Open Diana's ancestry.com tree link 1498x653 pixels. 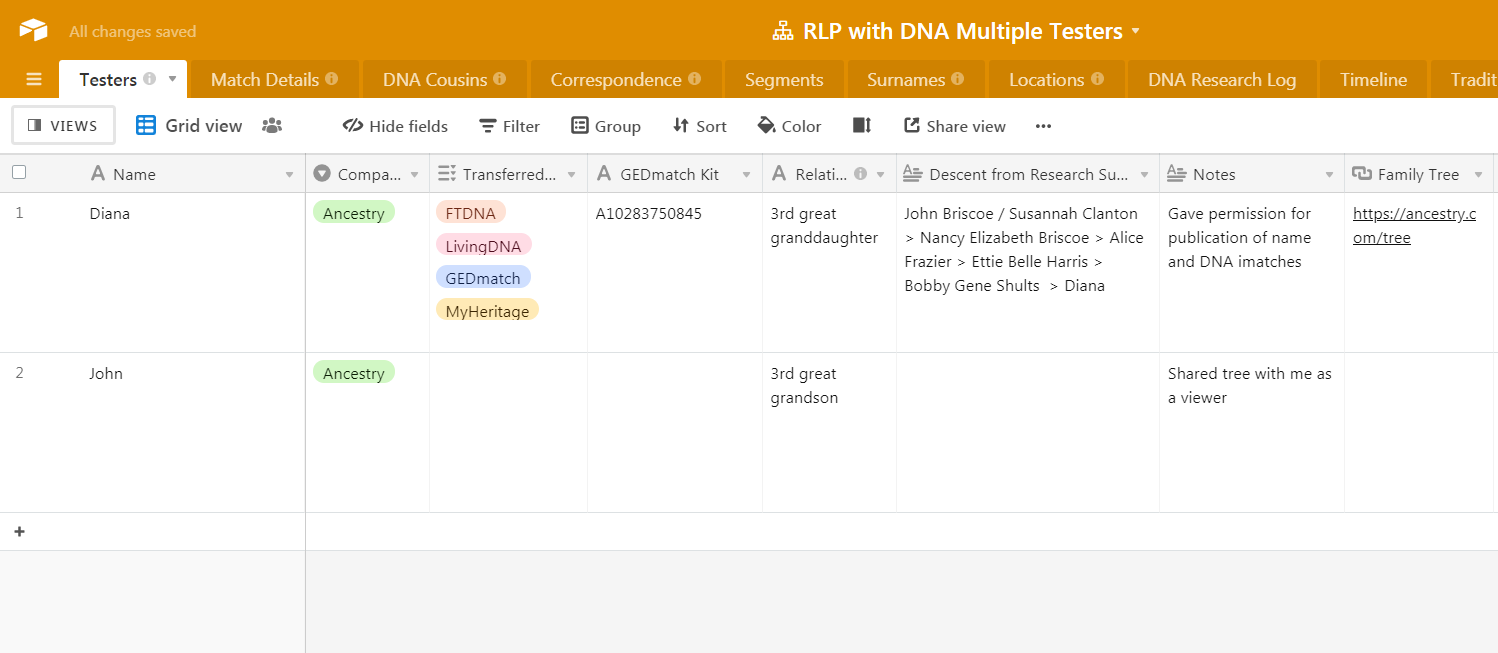1413,226
